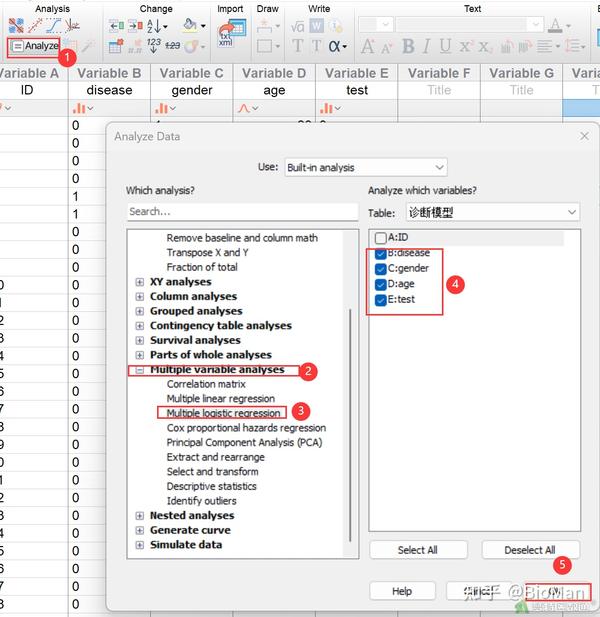Image resolution: width=600 pixels, height=617 pixels.
Task: Check the A:ID variable checkbox
Action: click(x=380, y=238)
